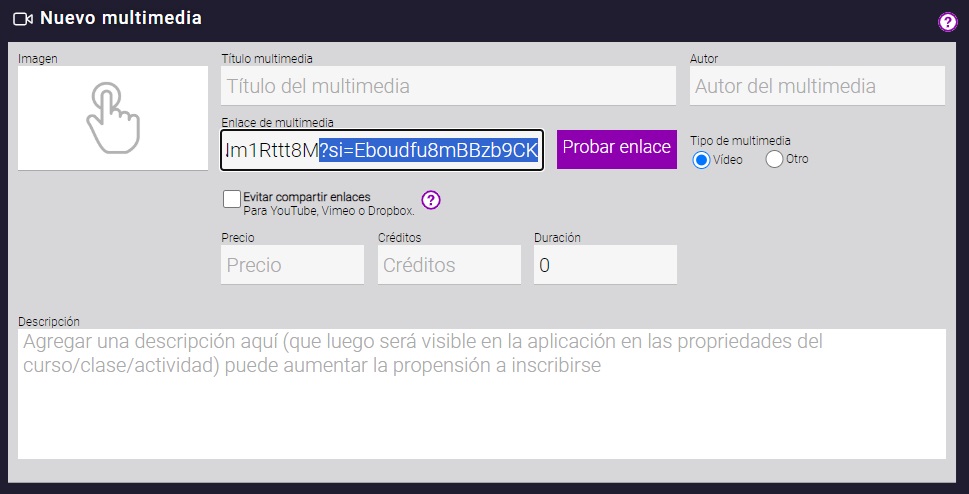The image size is (969, 494).
Task: Focus the Título del multimedia field
Action: pyautogui.click(x=448, y=86)
